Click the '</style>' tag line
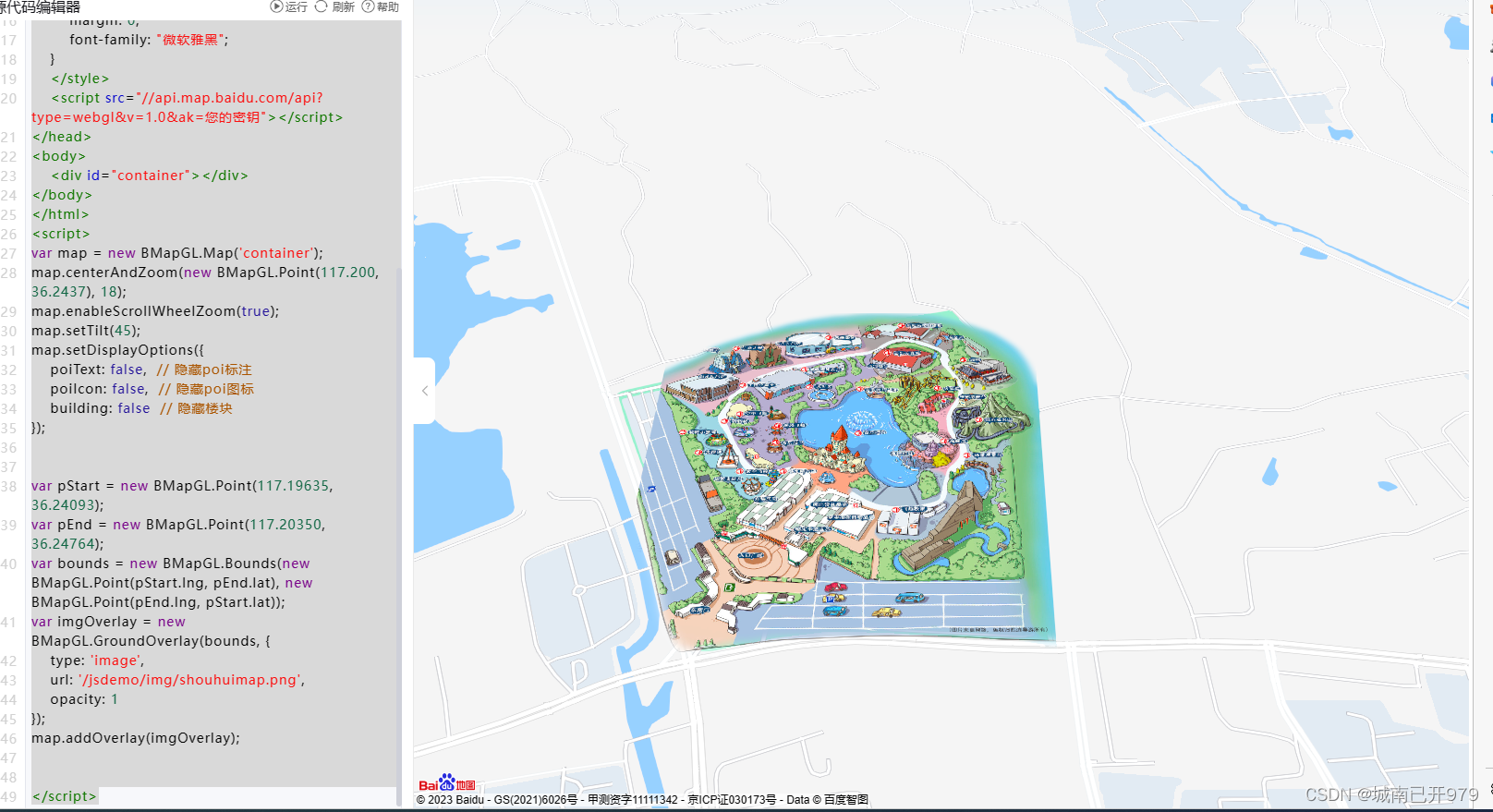 click(80, 79)
